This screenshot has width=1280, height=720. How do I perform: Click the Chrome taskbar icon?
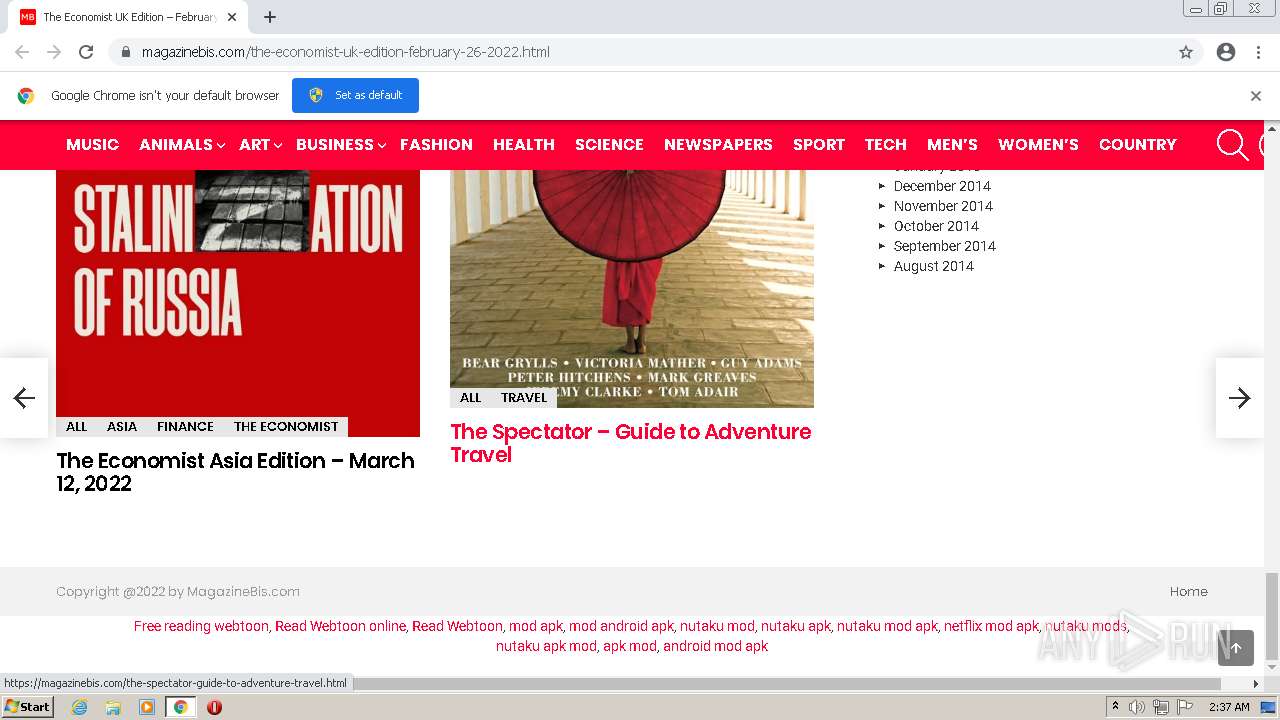[181, 707]
